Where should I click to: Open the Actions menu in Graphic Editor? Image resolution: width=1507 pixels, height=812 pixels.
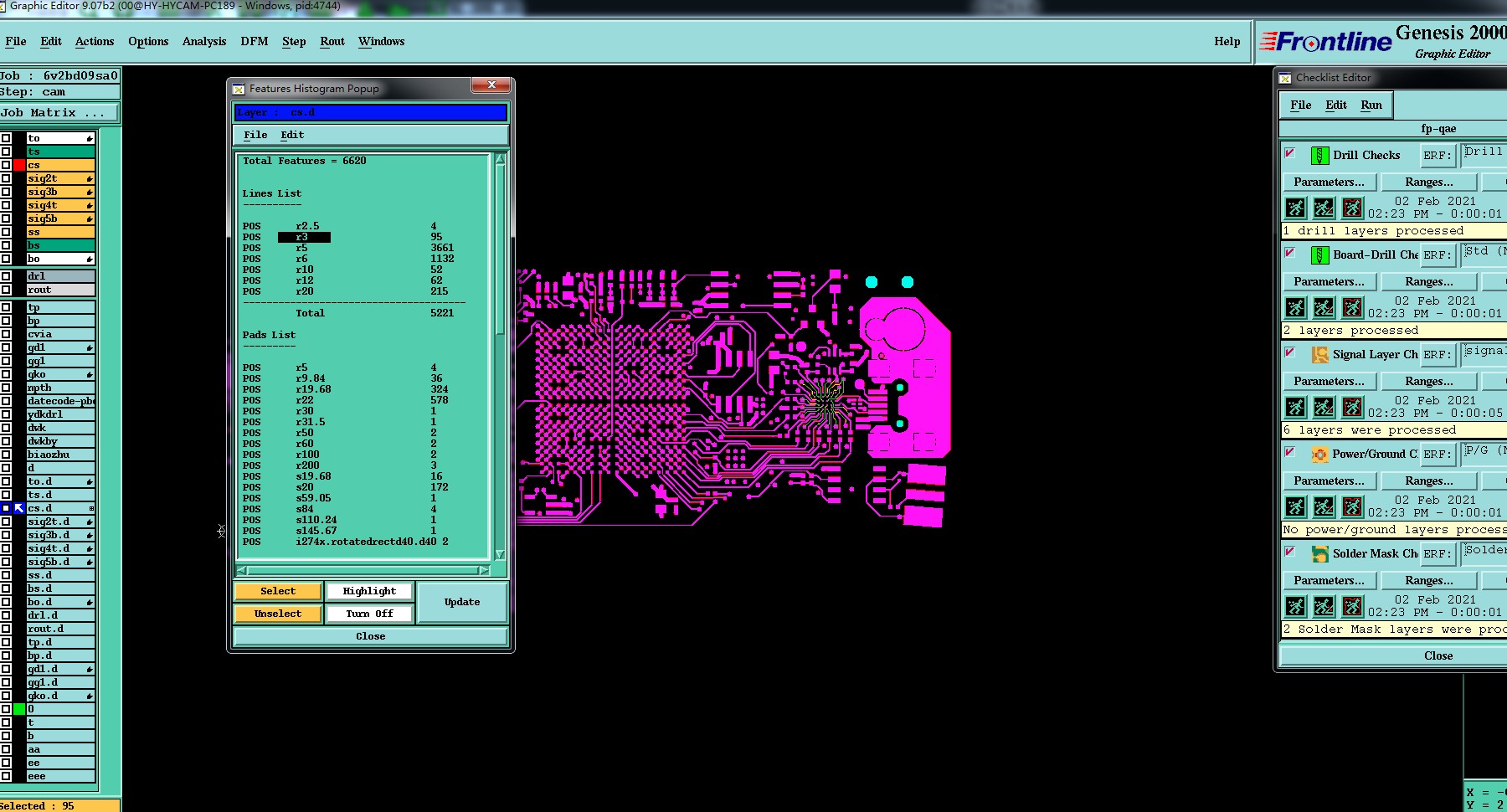[95, 41]
